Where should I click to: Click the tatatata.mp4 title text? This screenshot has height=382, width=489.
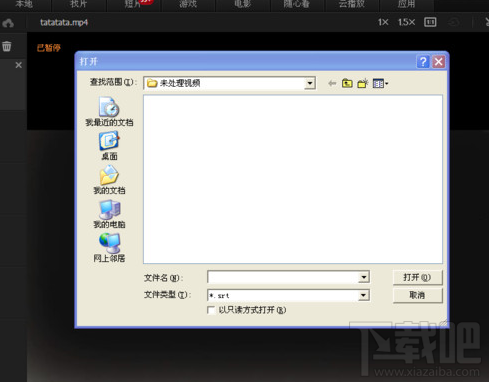[x=64, y=23]
